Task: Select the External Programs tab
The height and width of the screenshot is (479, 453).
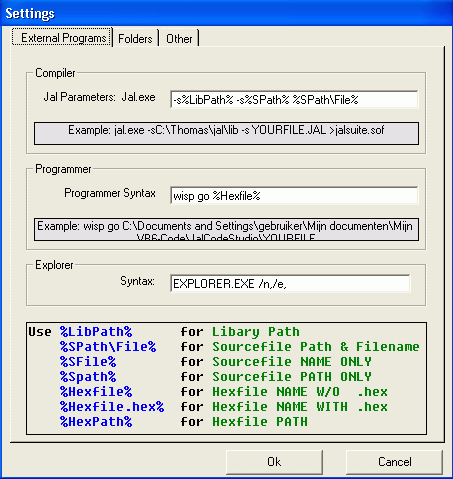Action: click(63, 37)
